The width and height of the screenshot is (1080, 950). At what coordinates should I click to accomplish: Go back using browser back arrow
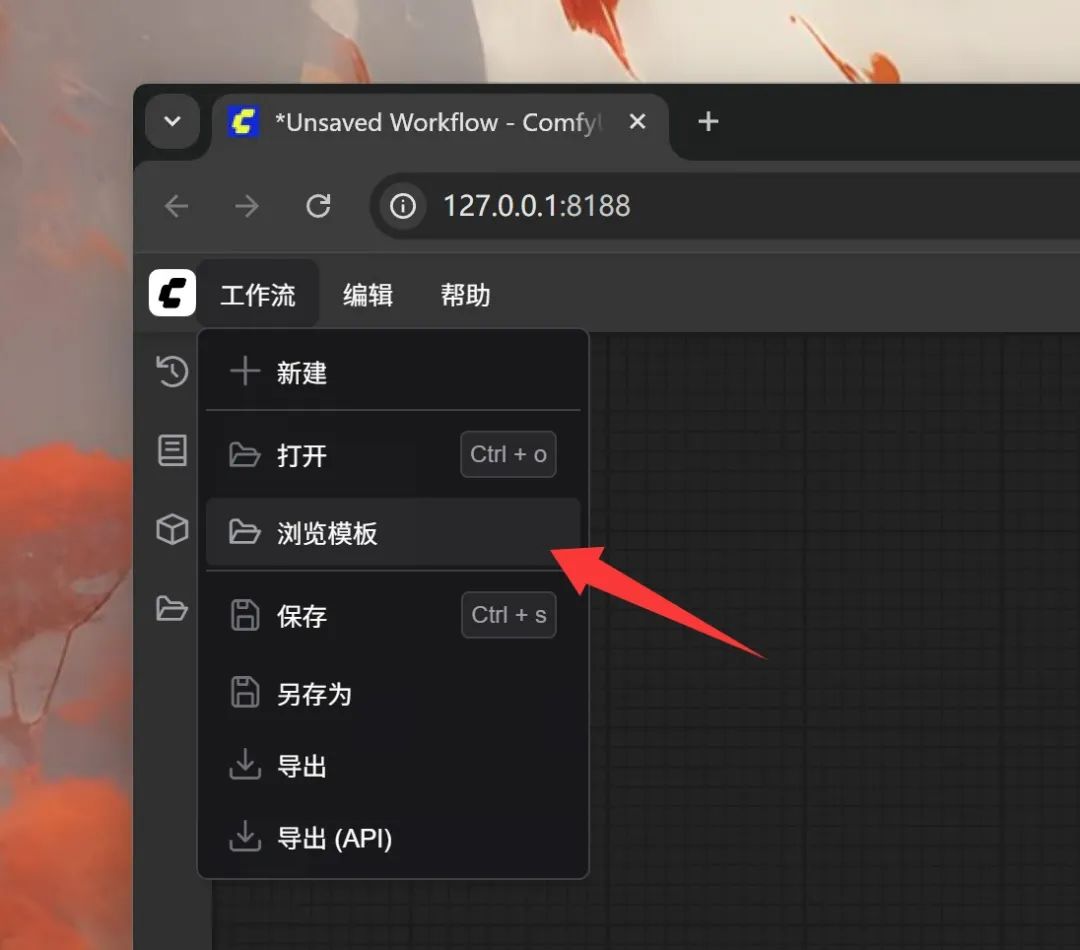[177, 206]
